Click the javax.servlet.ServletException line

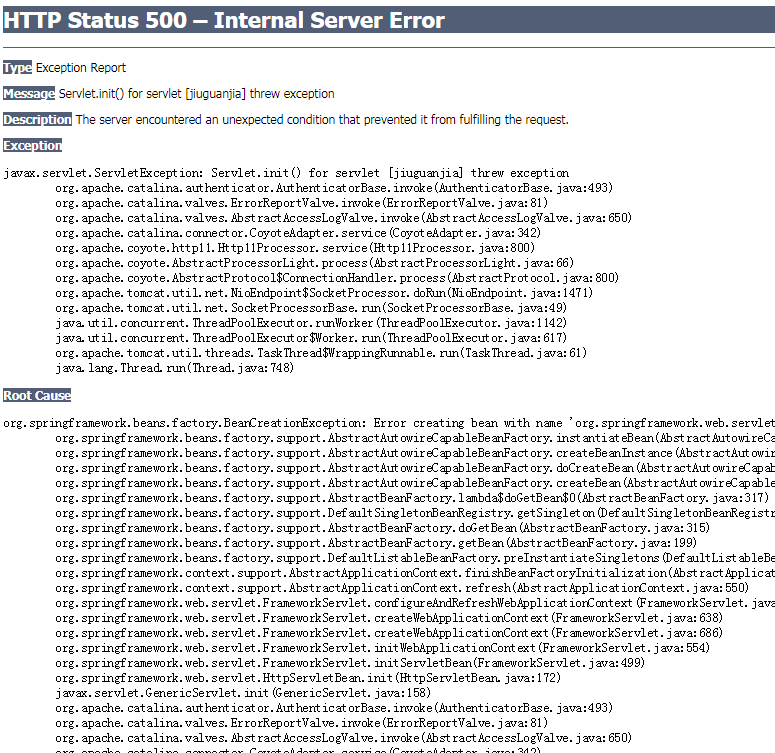[286, 173]
